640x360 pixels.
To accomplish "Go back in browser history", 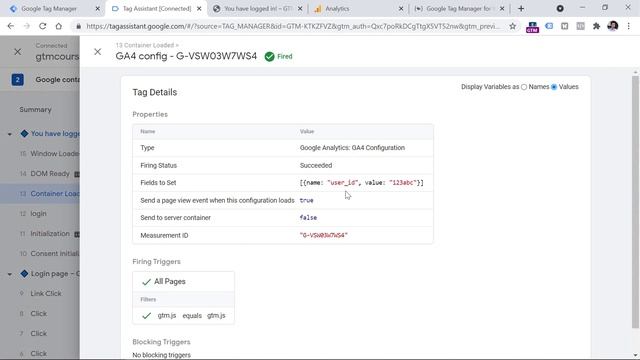I will point(11,26).
